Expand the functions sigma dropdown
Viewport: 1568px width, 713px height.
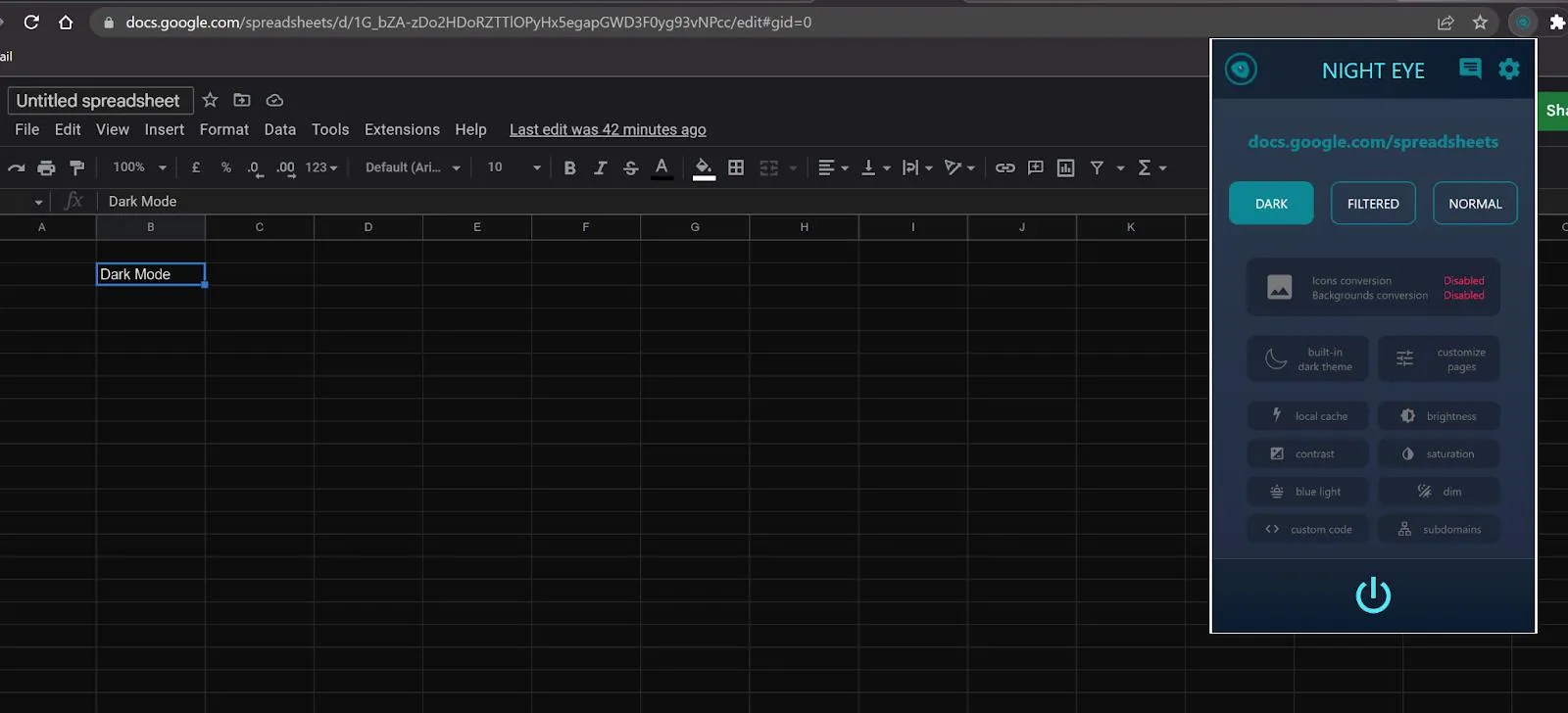1151,167
